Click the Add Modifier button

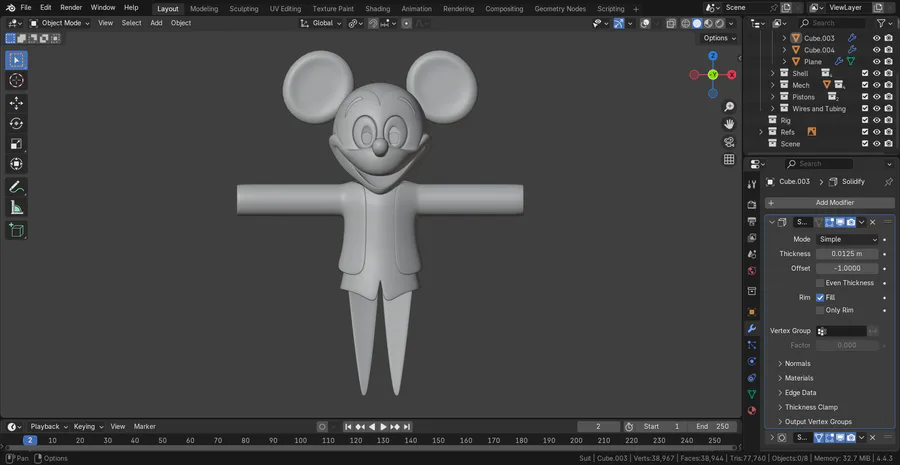coord(829,203)
